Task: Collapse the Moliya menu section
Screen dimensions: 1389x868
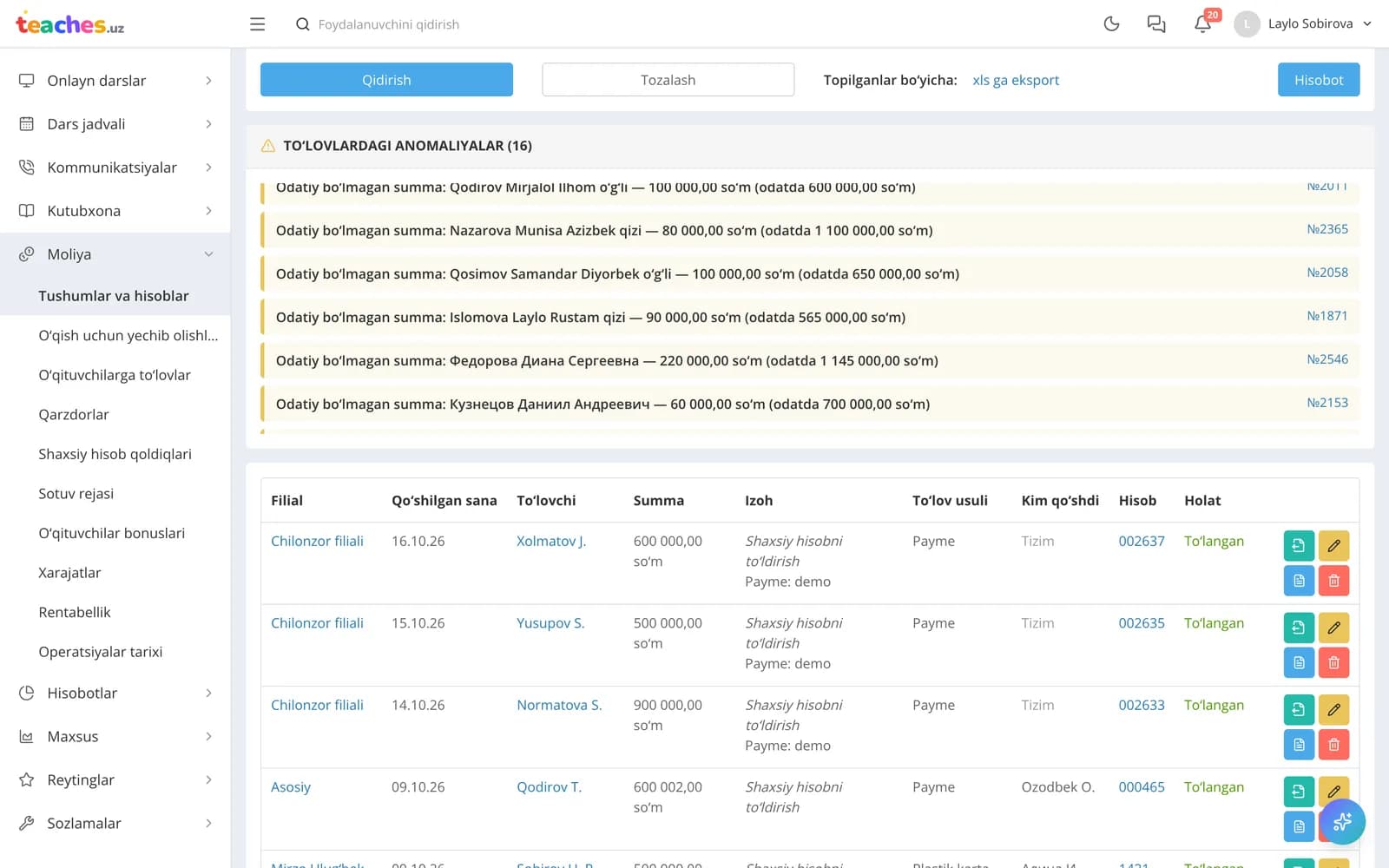Action: (x=115, y=254)
